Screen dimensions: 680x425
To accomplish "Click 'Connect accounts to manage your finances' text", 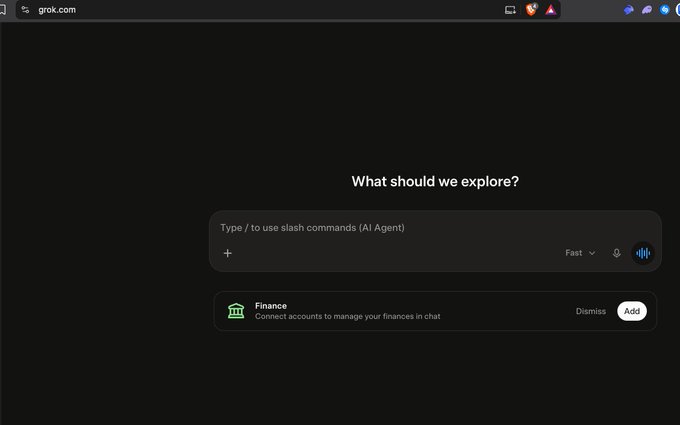I will (x=347, y=317).
